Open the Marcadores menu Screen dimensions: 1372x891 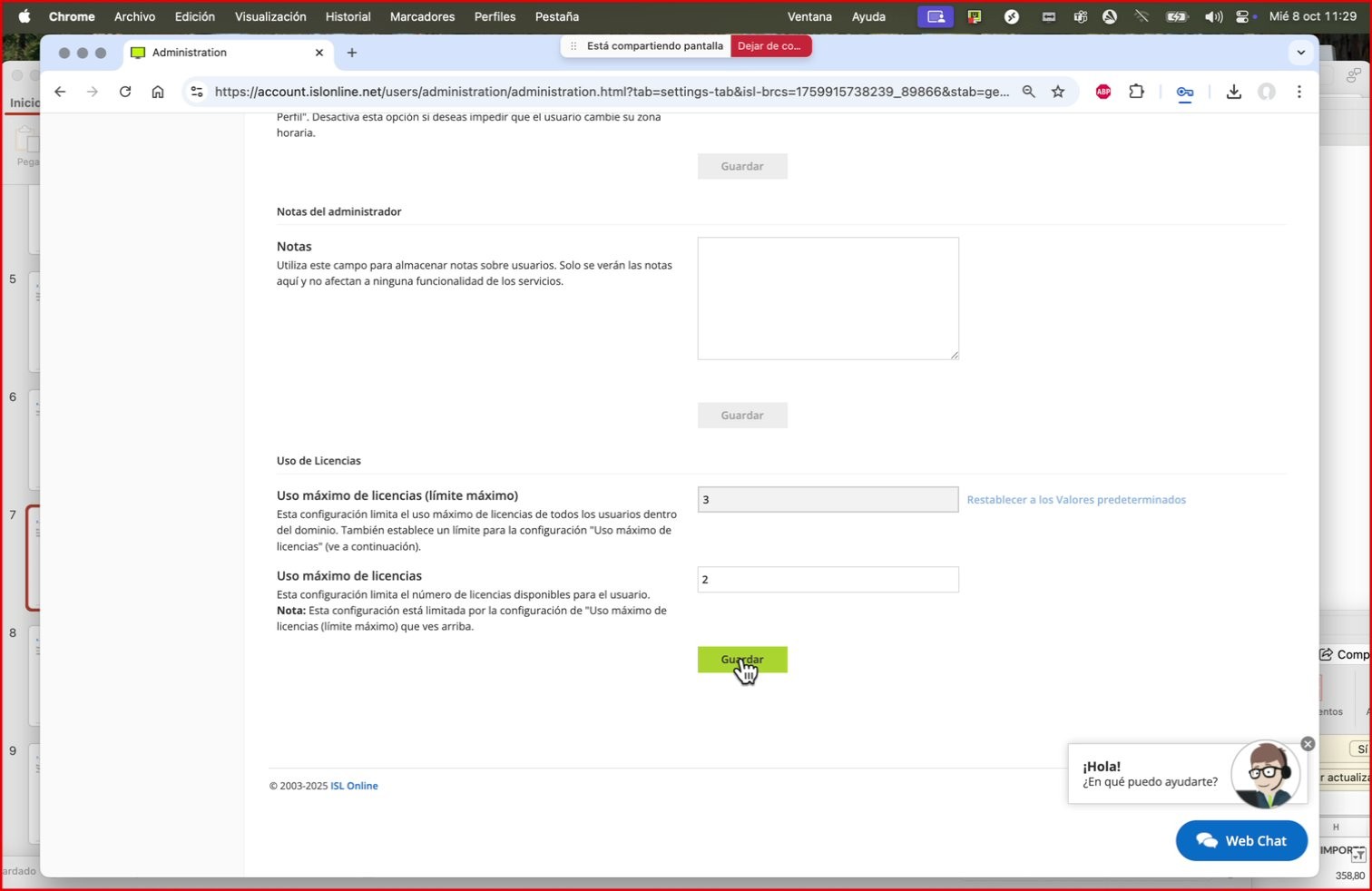coord(422,16)
